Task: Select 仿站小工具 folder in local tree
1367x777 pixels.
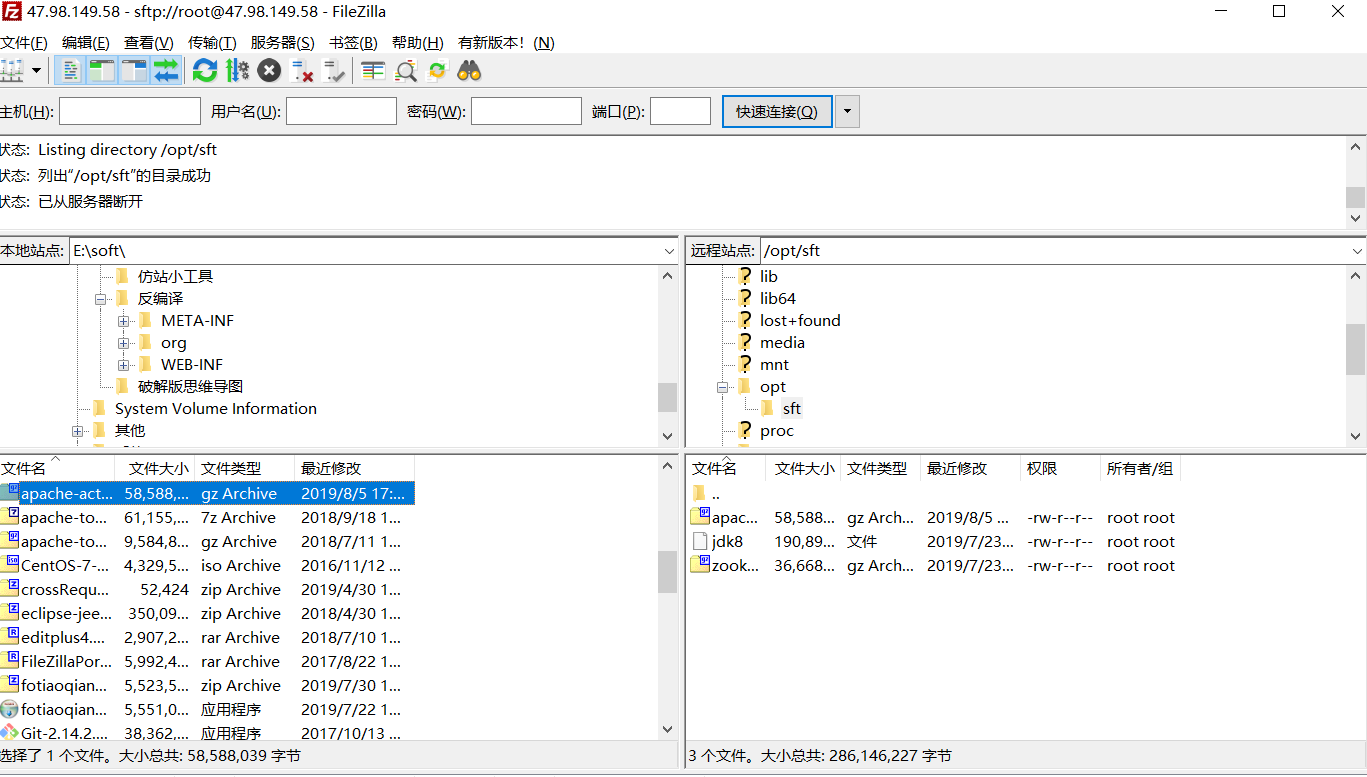Action: click(175, 277)
